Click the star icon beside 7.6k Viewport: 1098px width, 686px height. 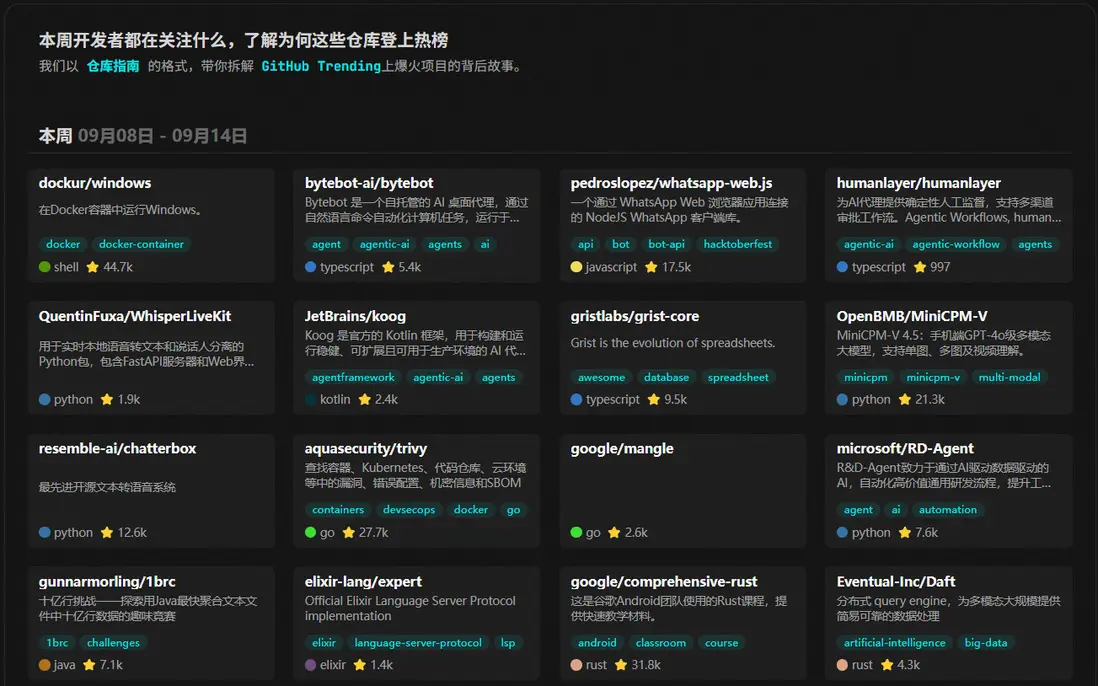[905, 532]
